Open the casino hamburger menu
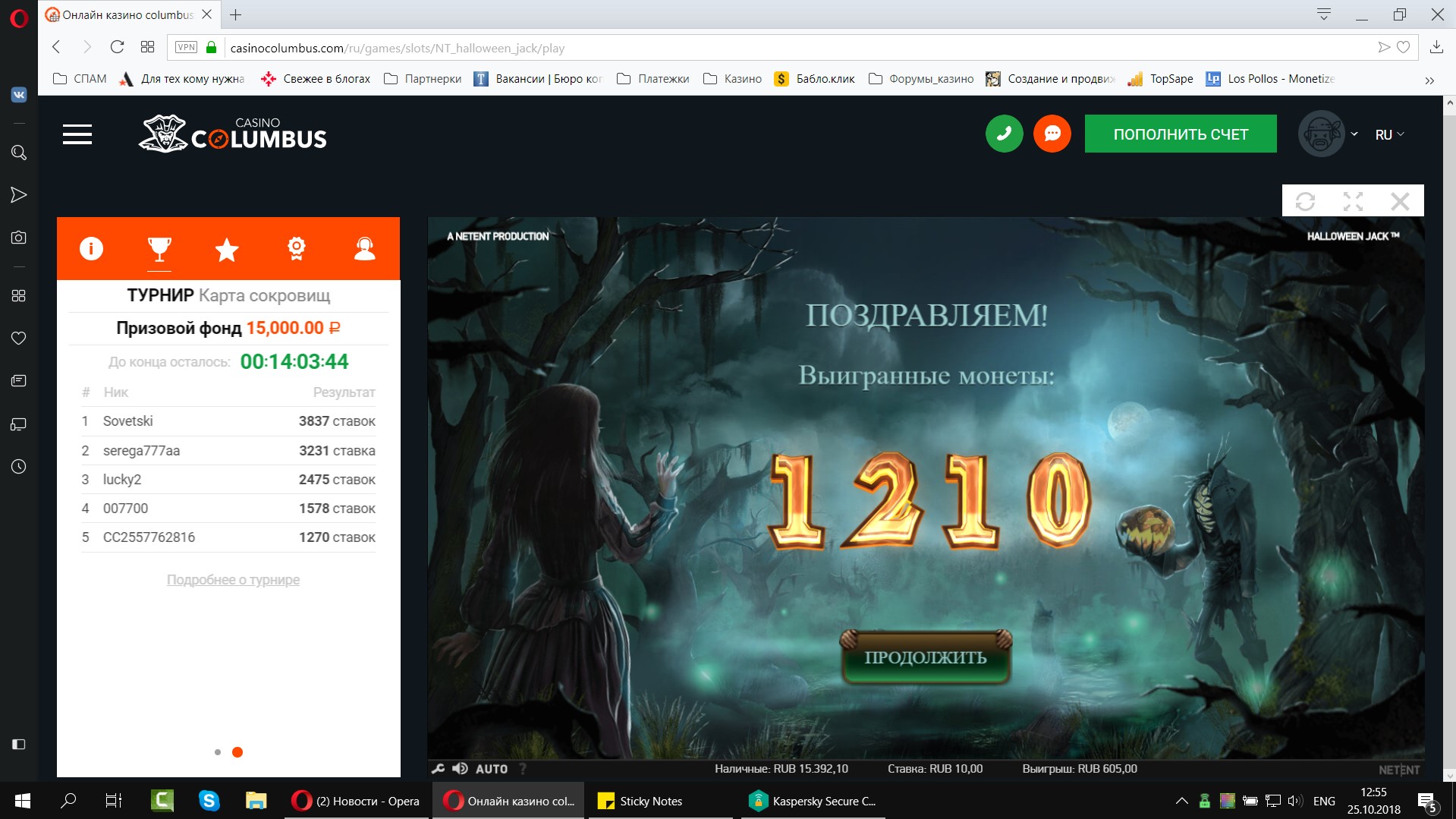 click(77, 134)
